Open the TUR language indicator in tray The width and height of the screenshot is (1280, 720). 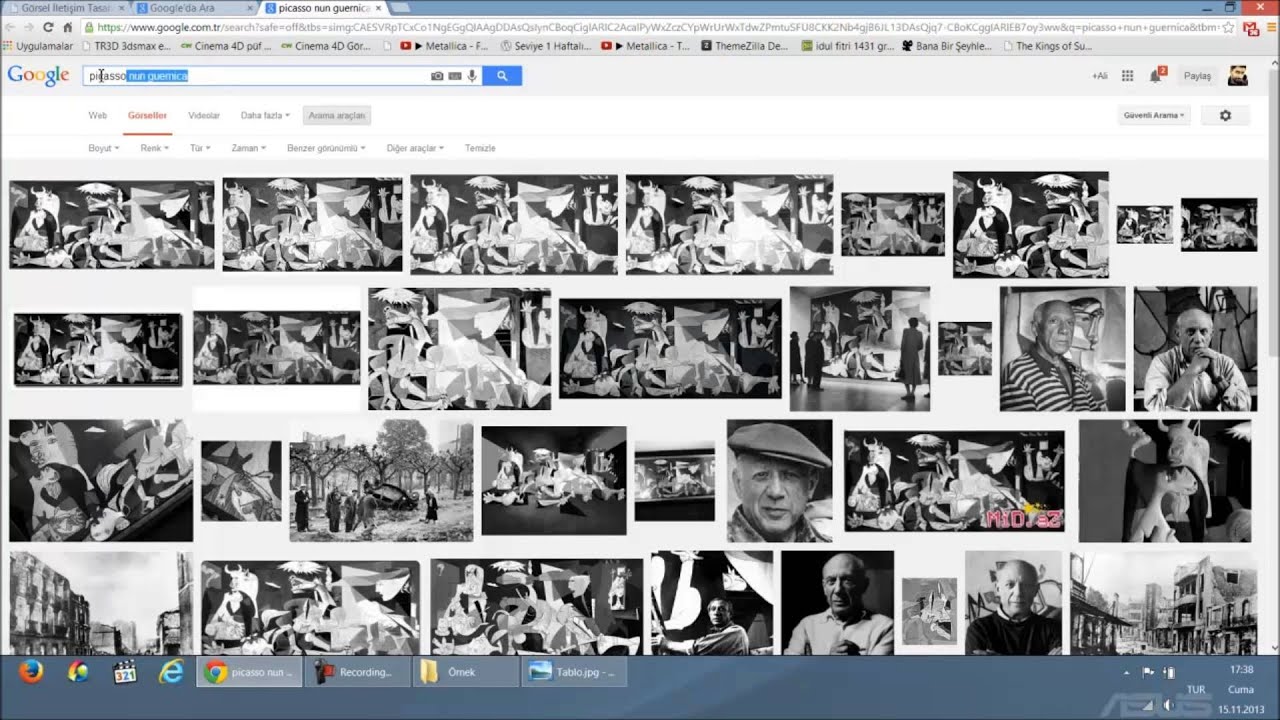click(1195, 690)
